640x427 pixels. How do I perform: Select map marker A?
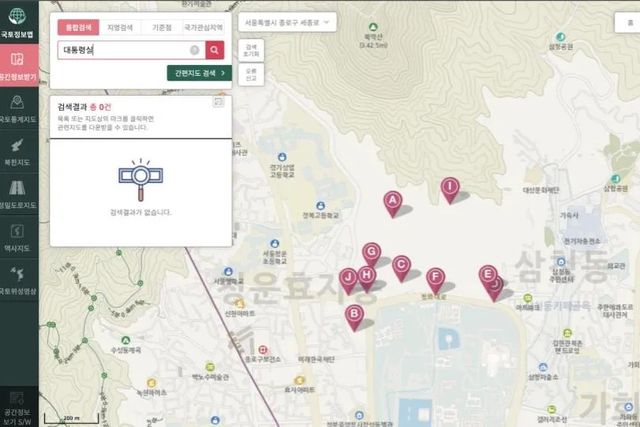(393, 201)
